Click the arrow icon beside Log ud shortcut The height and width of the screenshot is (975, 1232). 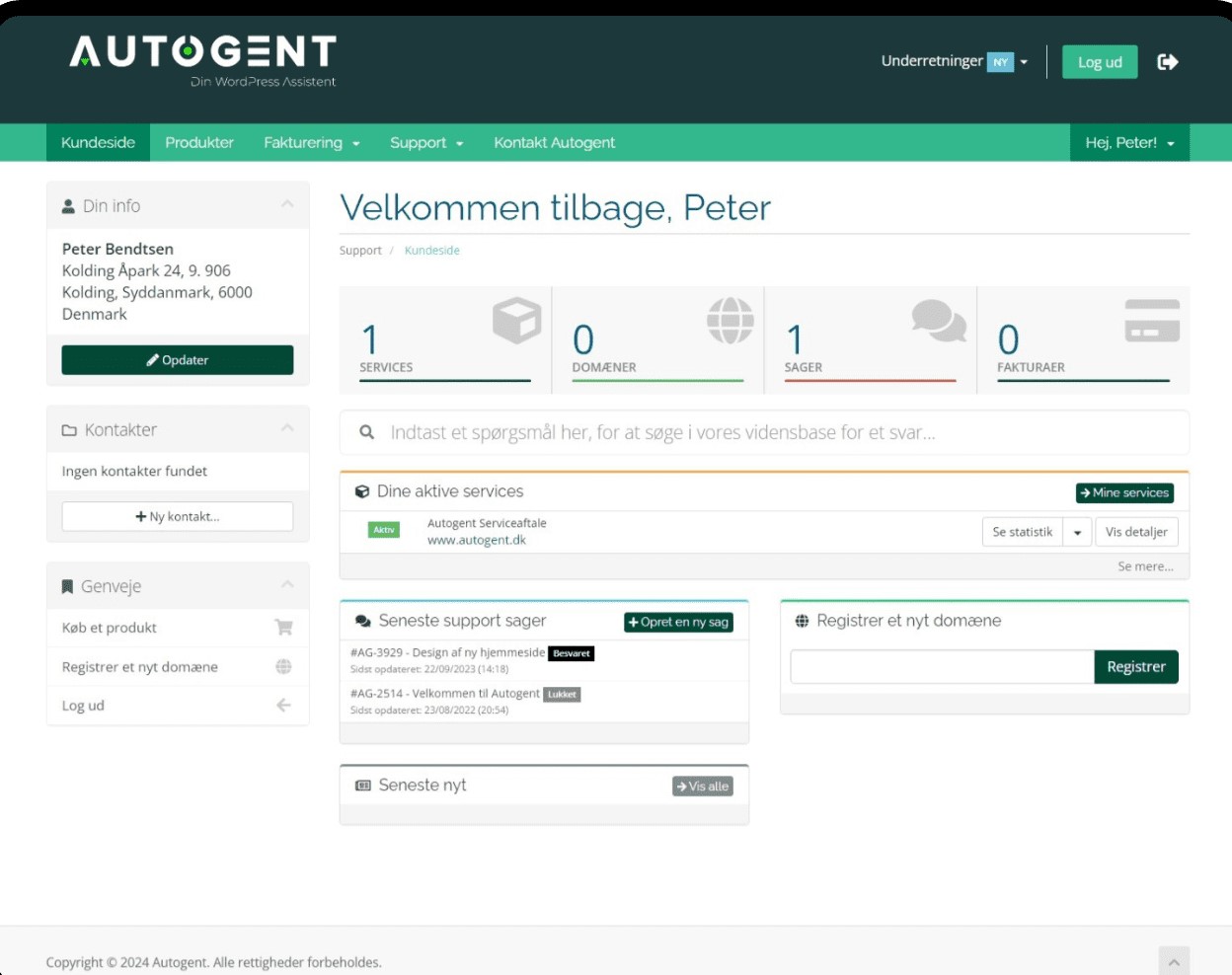coord(283,706)
